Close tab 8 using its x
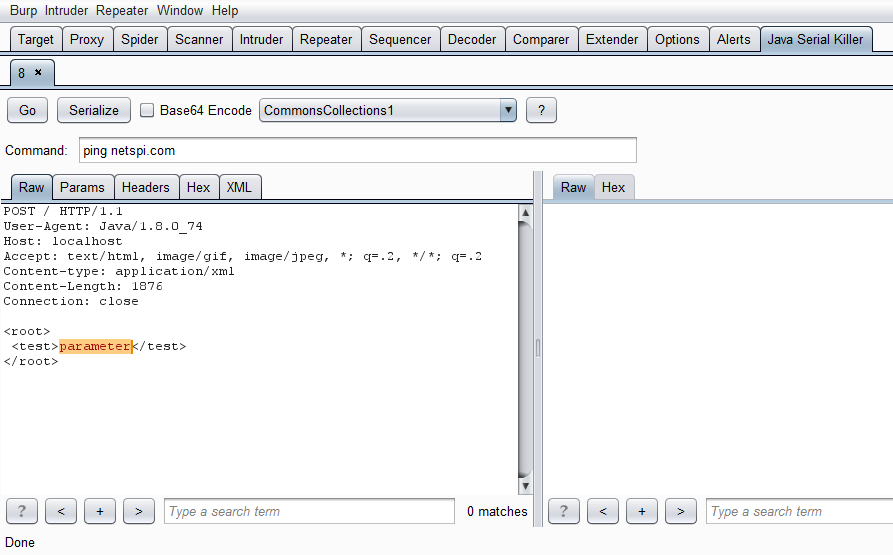The height and width of the screenshot is (555, 893). 39,73
